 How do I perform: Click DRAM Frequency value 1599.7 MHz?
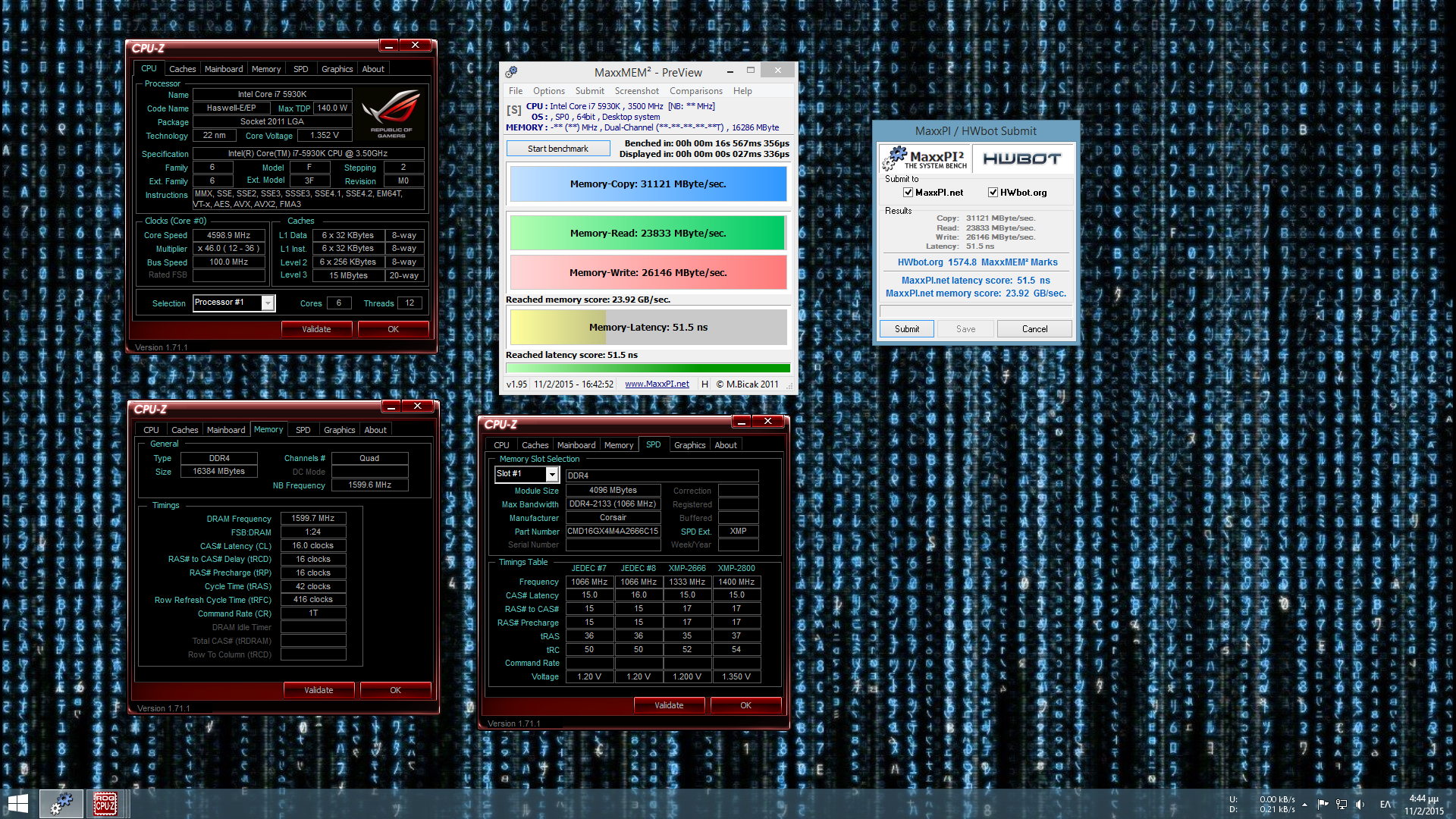pyautogui.click(x=313, y=519)
